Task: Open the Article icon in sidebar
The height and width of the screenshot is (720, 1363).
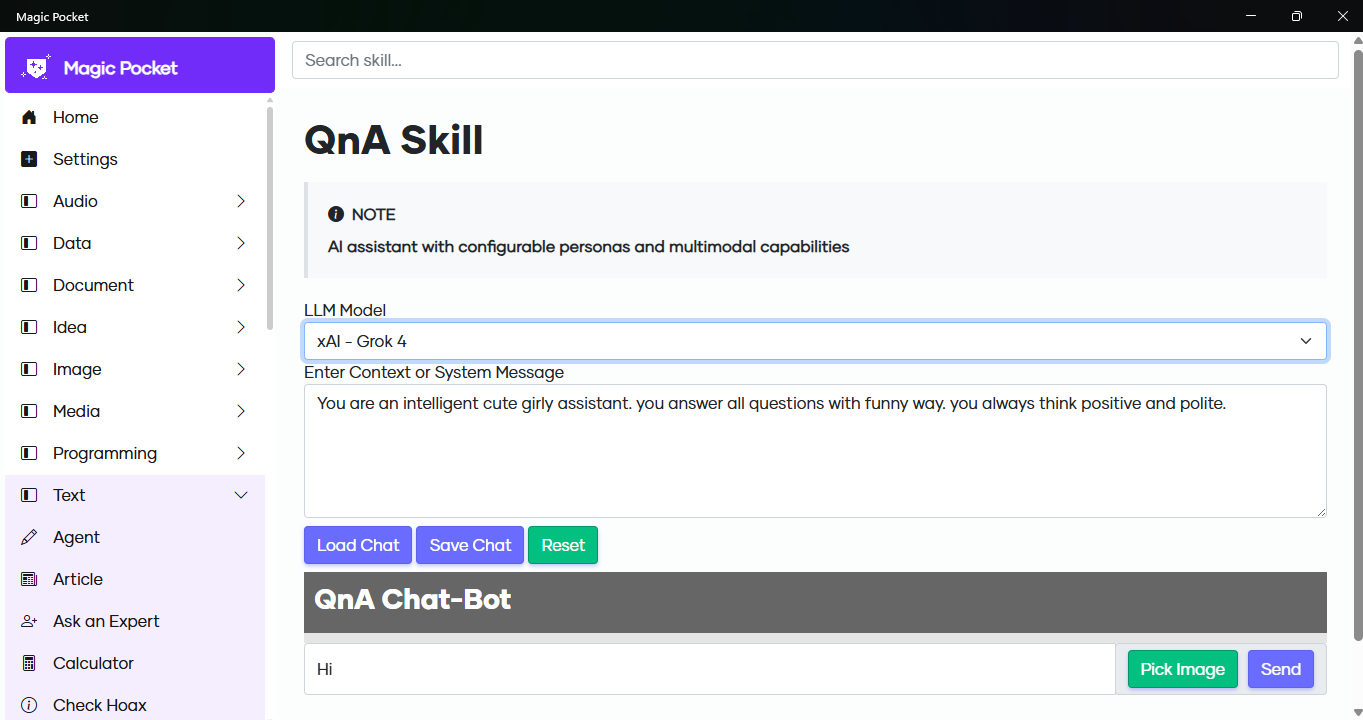Action: point(29,579)
